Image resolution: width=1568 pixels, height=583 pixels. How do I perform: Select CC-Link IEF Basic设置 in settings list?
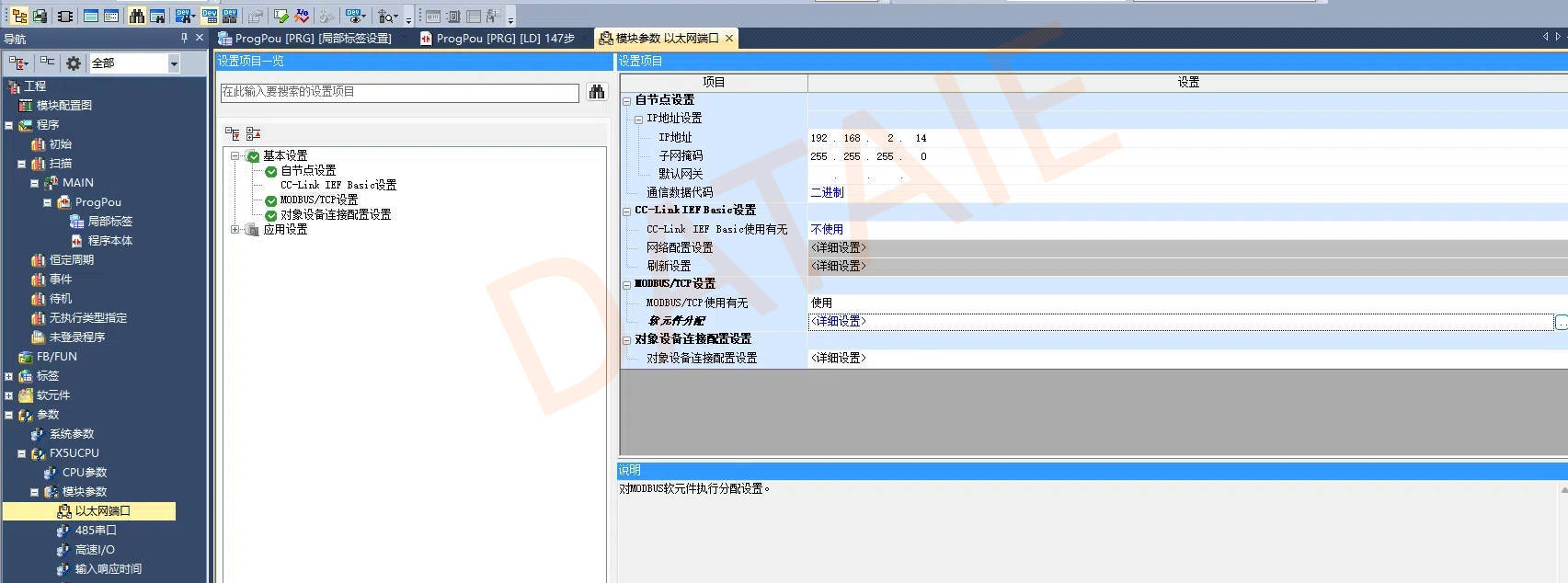(338, 185)
